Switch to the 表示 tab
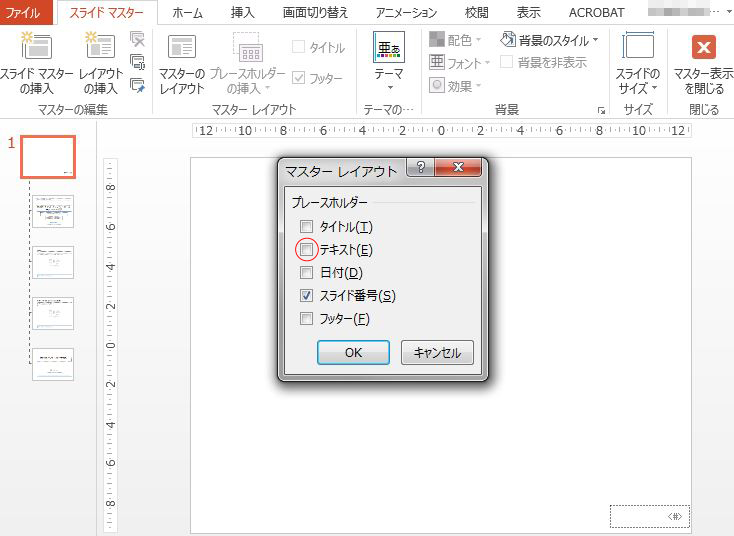This screenshot has width=734, height=536. click(x=528, y=13)
